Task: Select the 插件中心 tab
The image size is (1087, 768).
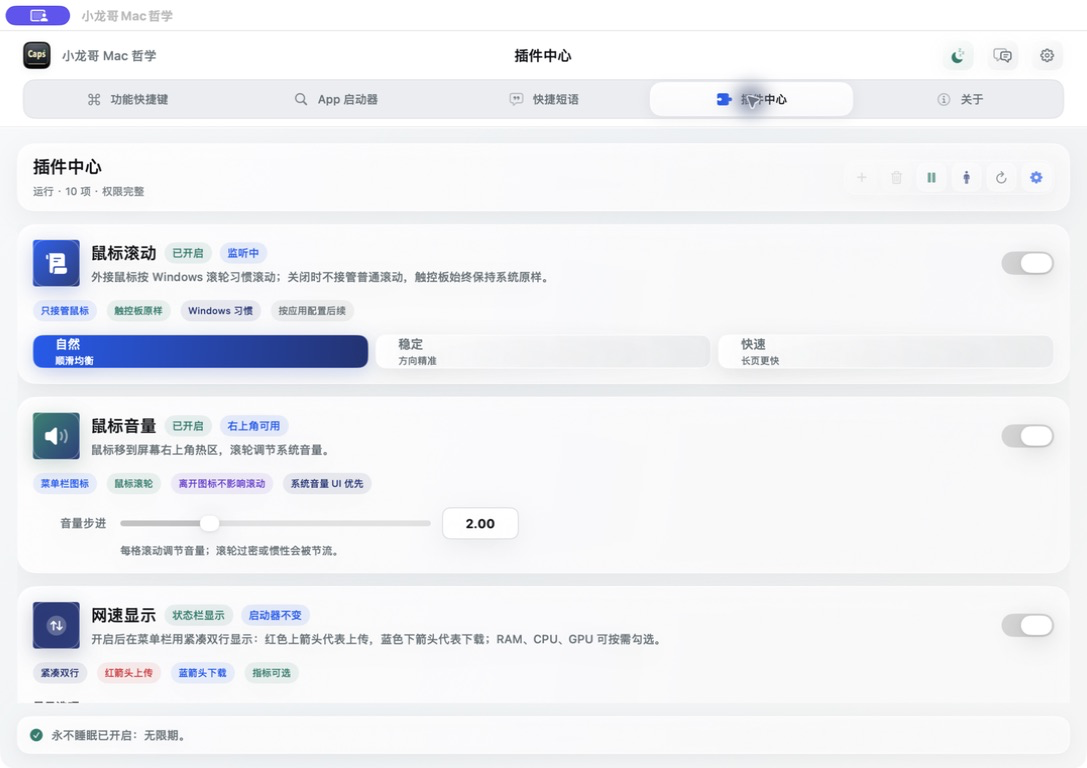Action: pyautogui.click(x=751, y=99)
